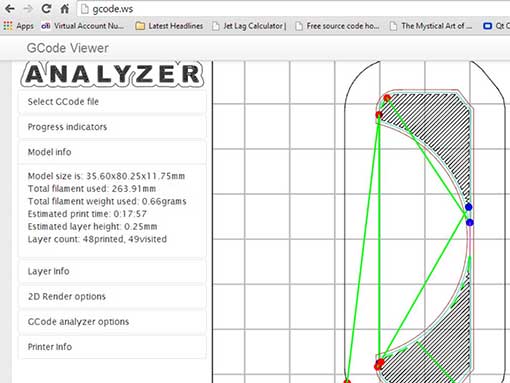
Task: Expand the Layer info section
Action: [x=112, y=271]
